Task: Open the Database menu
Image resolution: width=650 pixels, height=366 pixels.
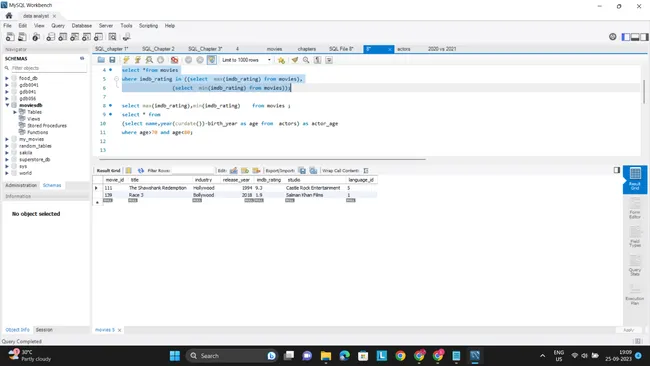Action: pos(82,26)
